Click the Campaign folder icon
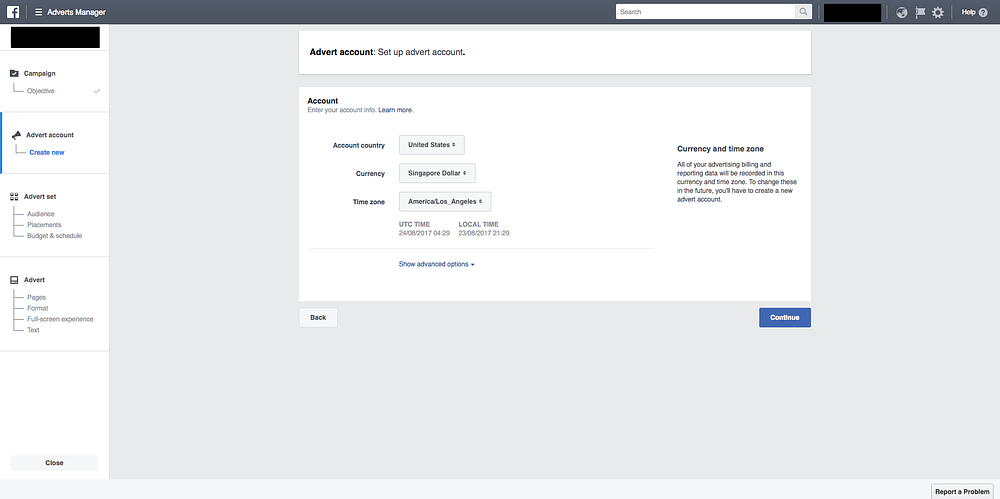The width and height of the screenshot is (1000, 499). 15,73
